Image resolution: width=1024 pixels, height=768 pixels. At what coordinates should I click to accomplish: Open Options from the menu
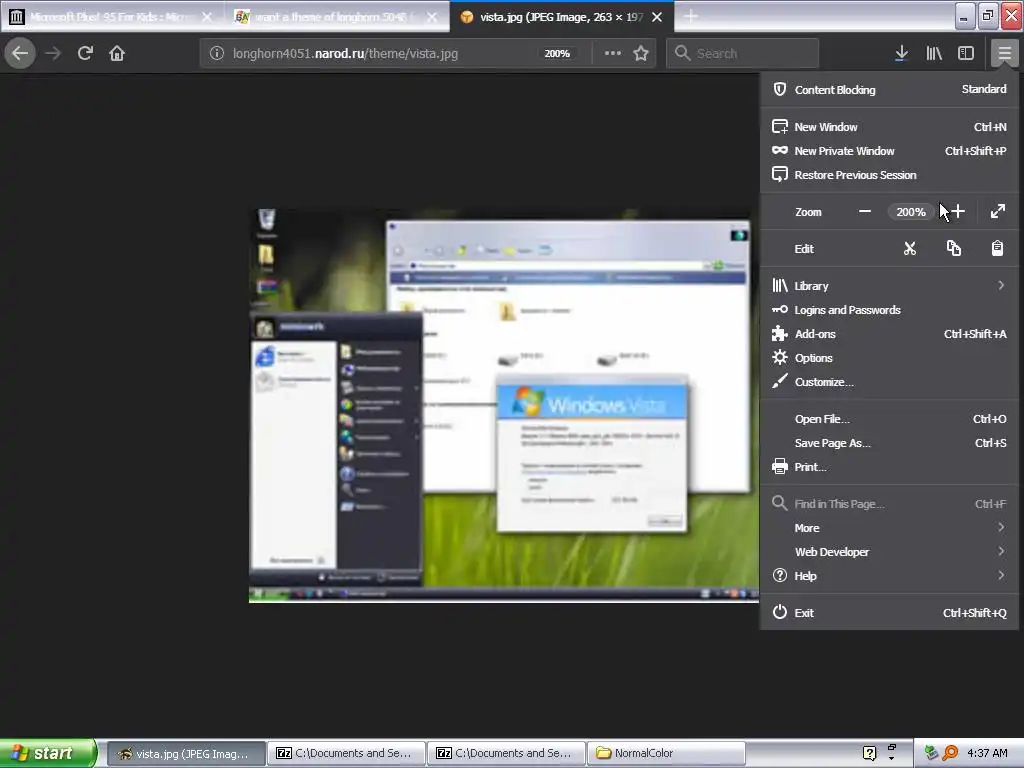tap(889, 358)
